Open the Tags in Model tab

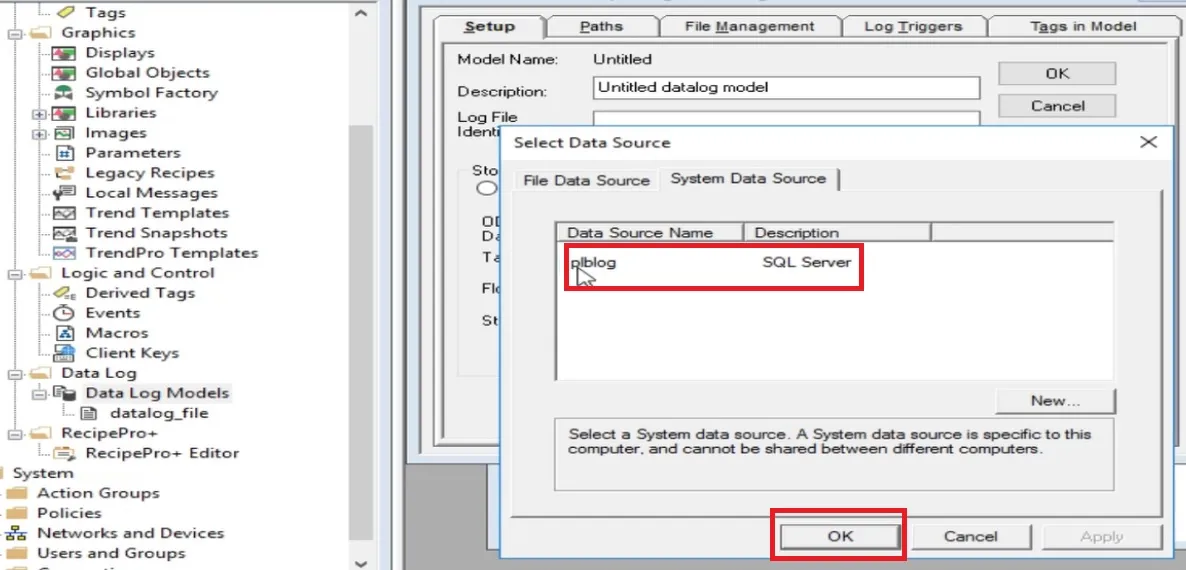pyautogui.click(x=1083, y=26)
